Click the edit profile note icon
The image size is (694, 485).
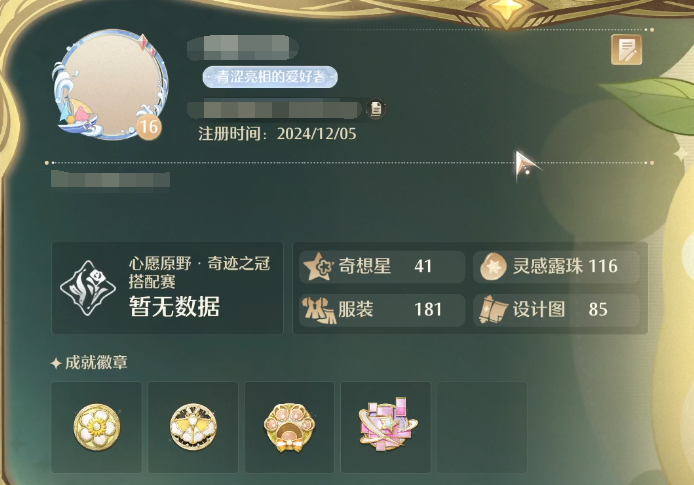[x=626, y=50]
